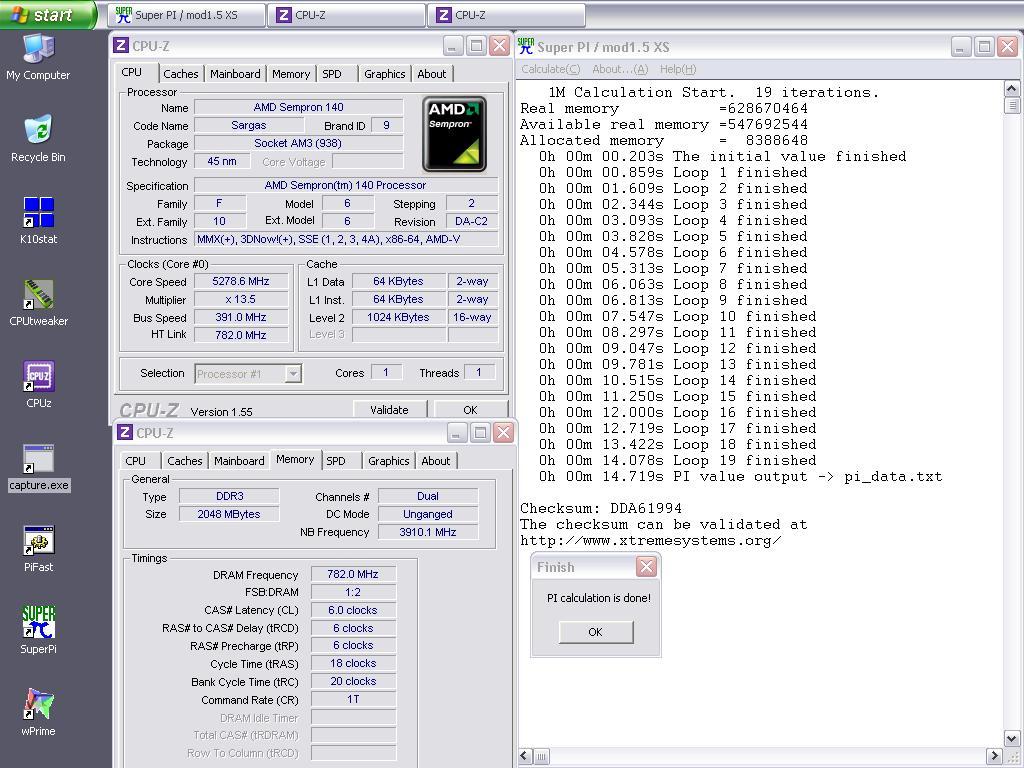
Task: Open the Recycle Bin icon
Action: pyautogui.click(x=39, y=139)
